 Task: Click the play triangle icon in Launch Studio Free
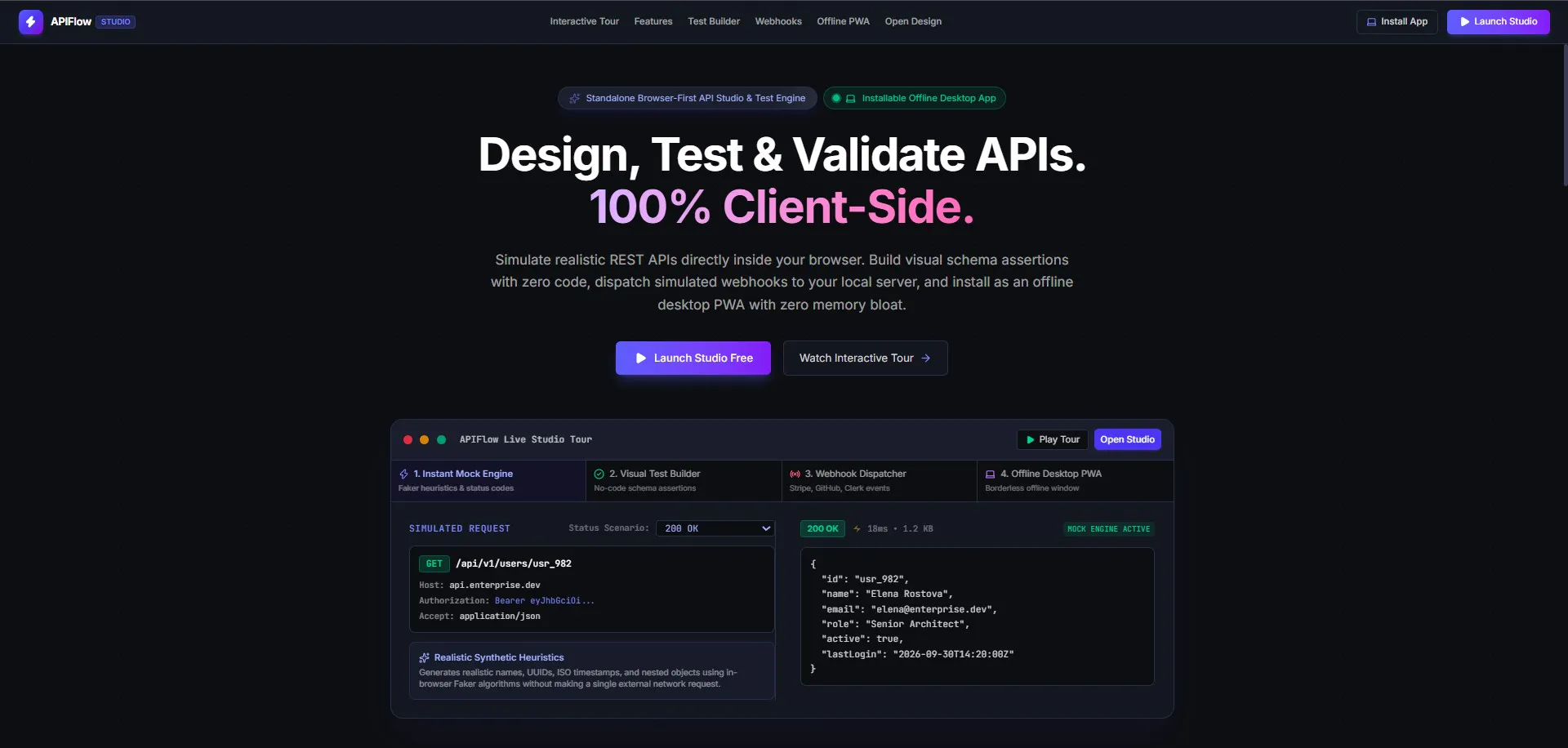641,358
